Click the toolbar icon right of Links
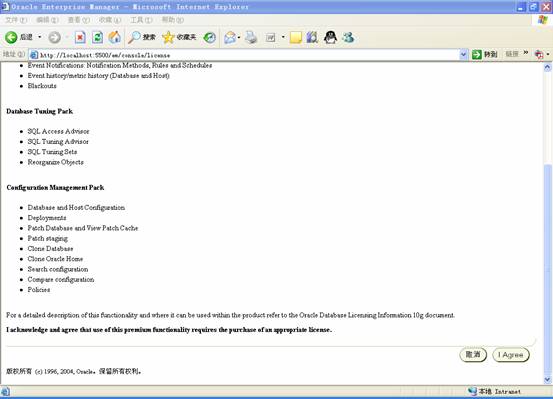This screenshot has height=399, width=553. tap(539, 54)
